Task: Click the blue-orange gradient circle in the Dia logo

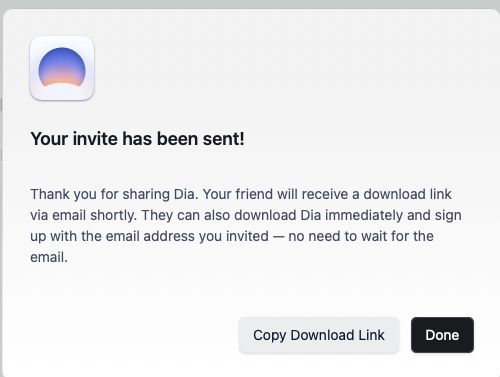Action: coord(62,67)
